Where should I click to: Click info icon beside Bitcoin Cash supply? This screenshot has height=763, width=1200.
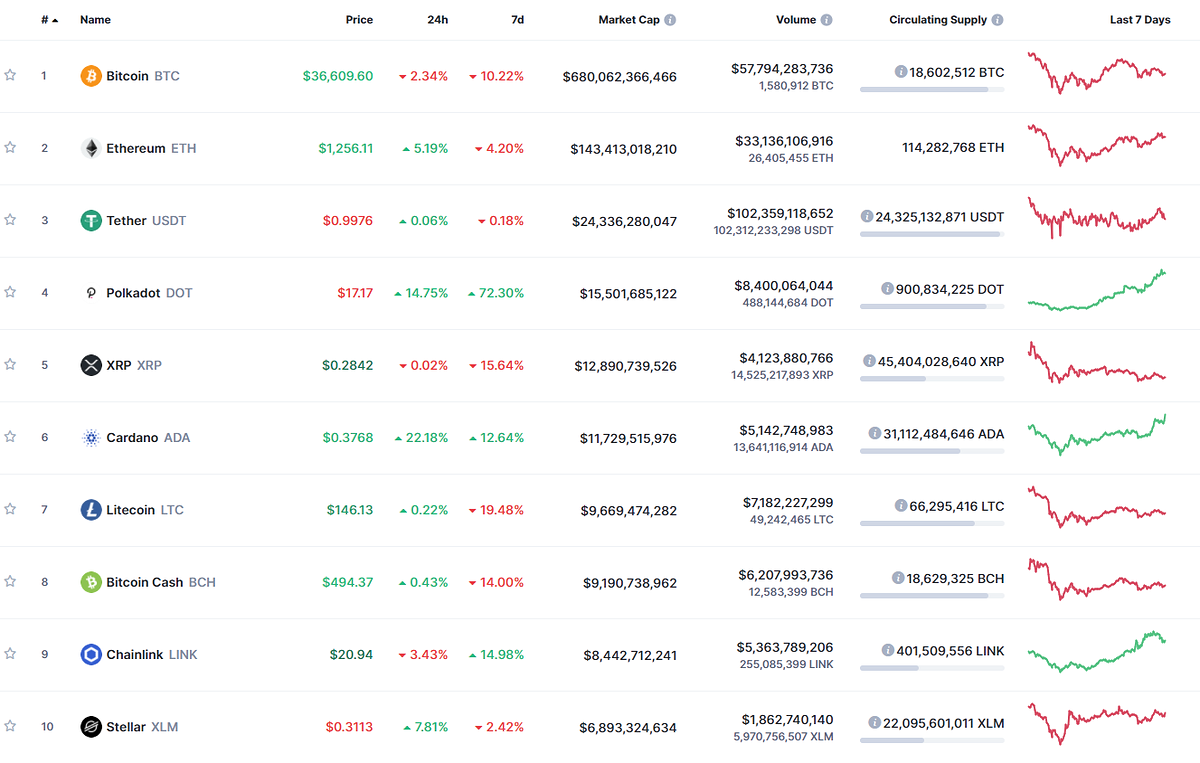pyautogui.click(x=898, y=578)
